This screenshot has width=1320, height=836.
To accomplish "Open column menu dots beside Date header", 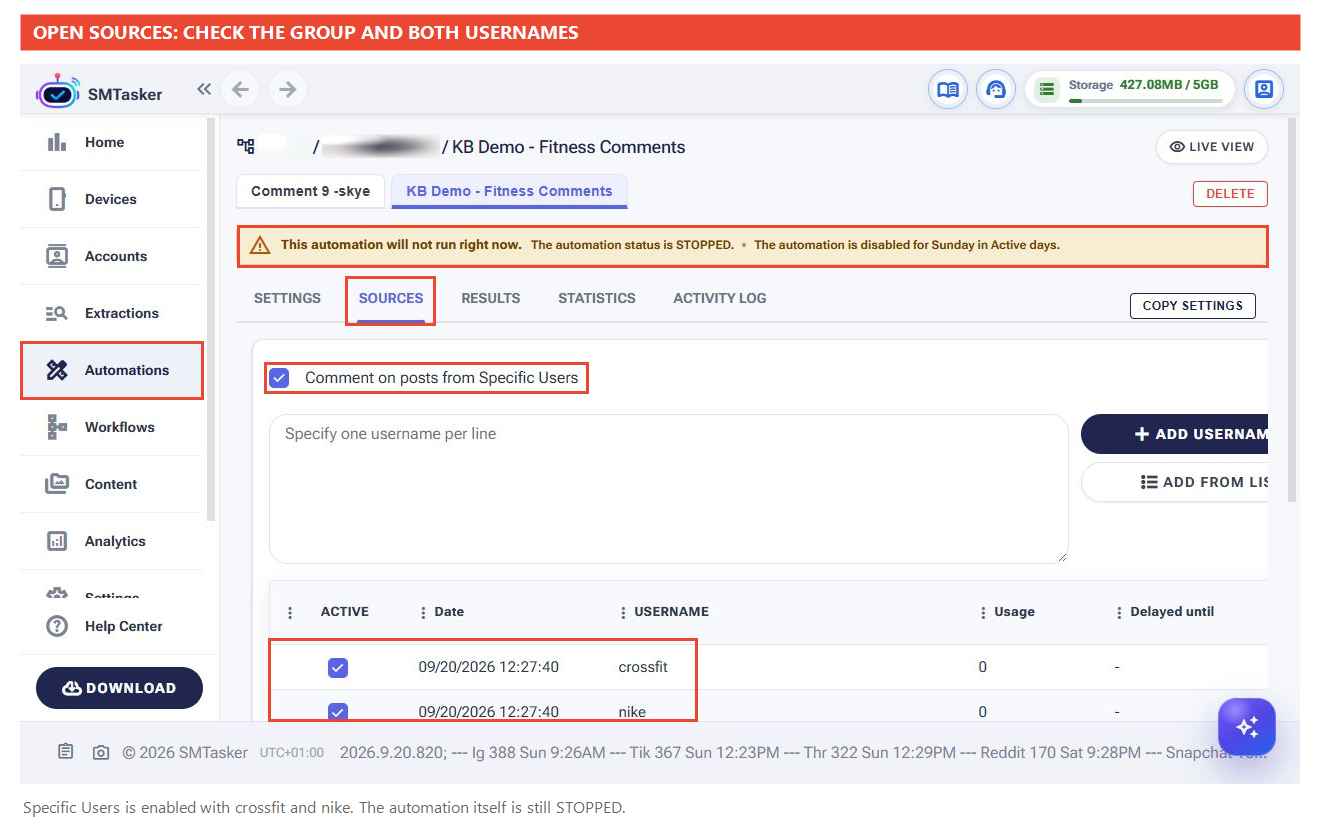I will 423,612.
